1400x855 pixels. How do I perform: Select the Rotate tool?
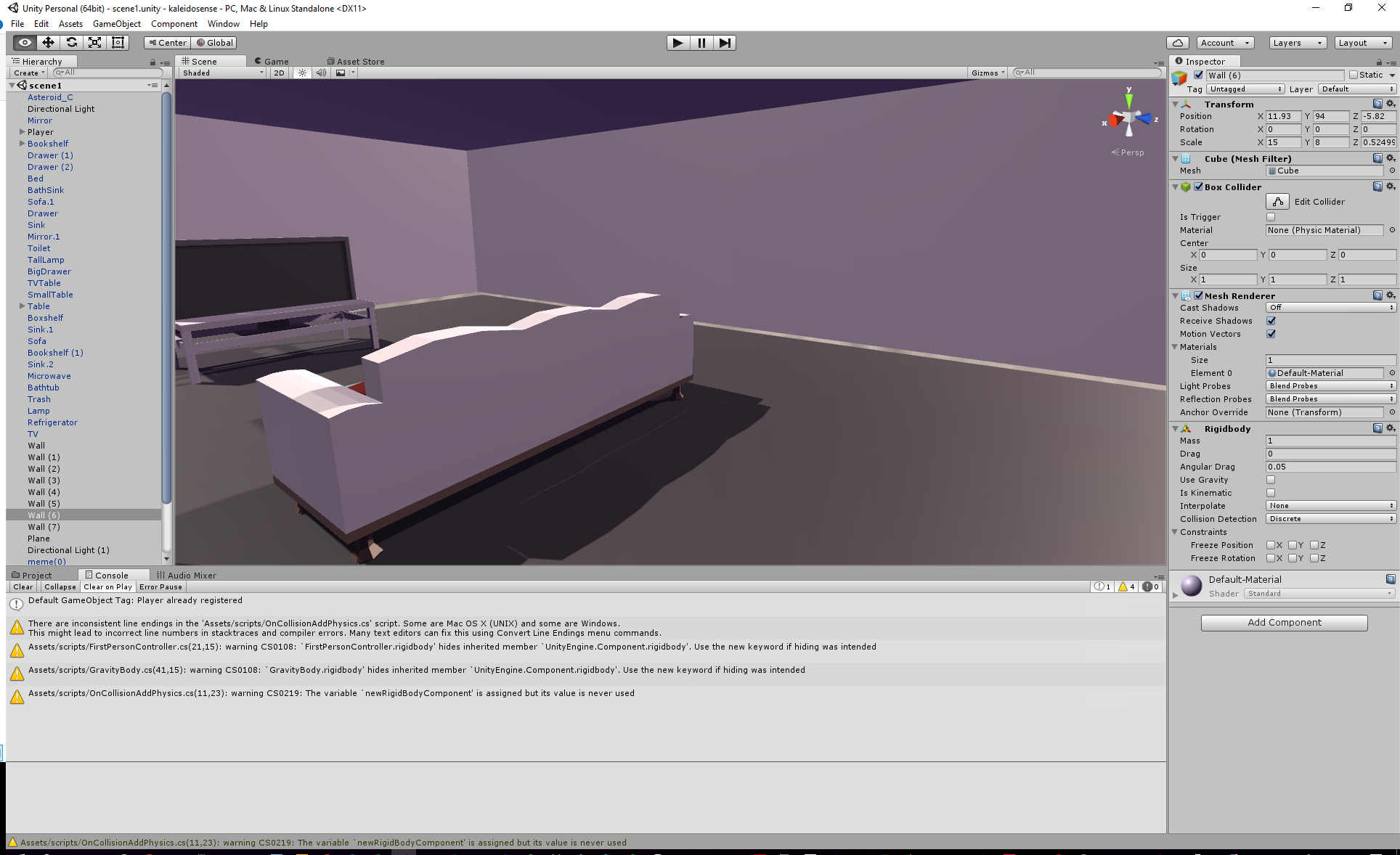point(71,42)
